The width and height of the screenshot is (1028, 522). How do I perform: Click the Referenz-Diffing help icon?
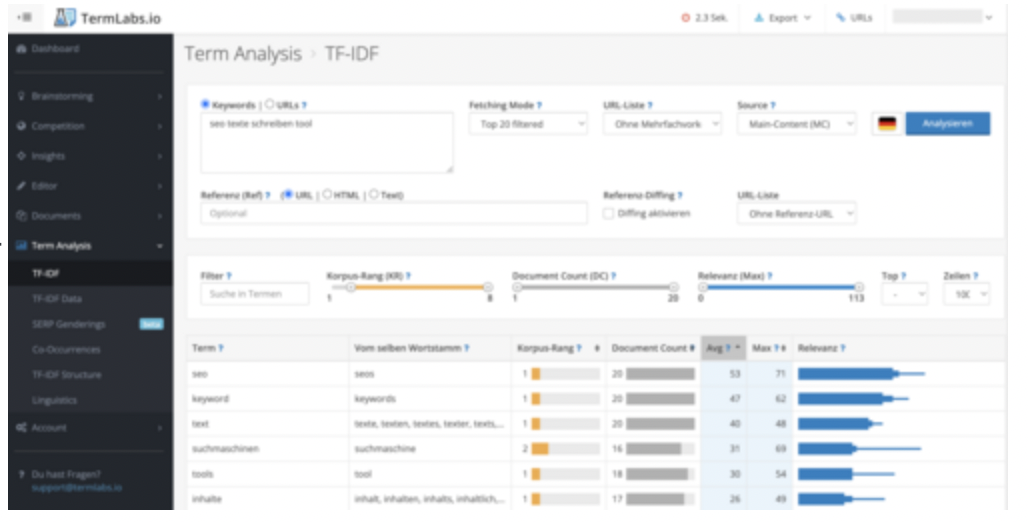pos(680,195)
